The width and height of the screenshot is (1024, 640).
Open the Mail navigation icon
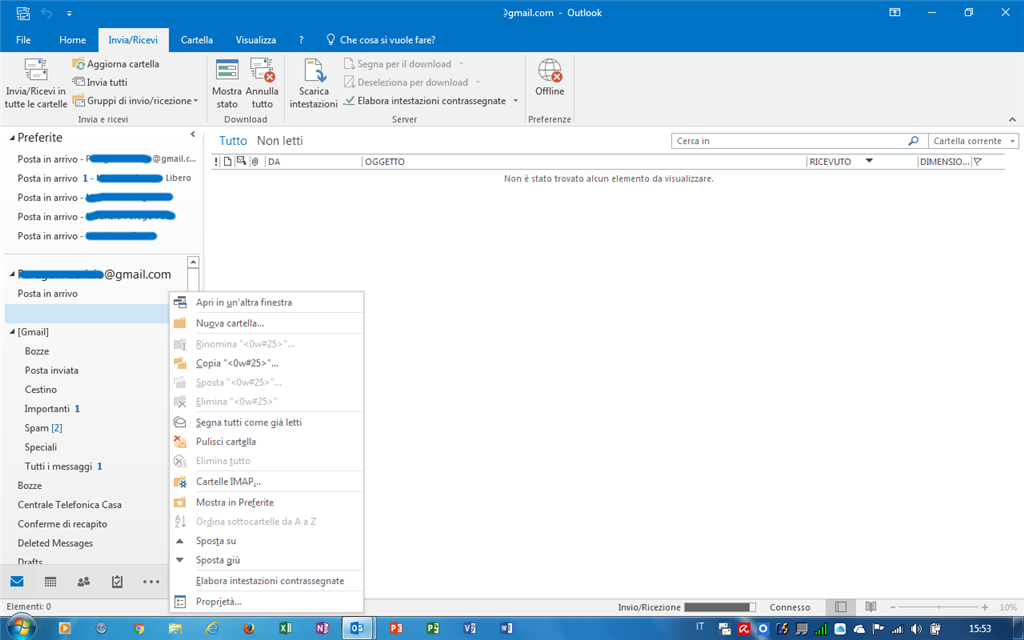coord(17,582)
